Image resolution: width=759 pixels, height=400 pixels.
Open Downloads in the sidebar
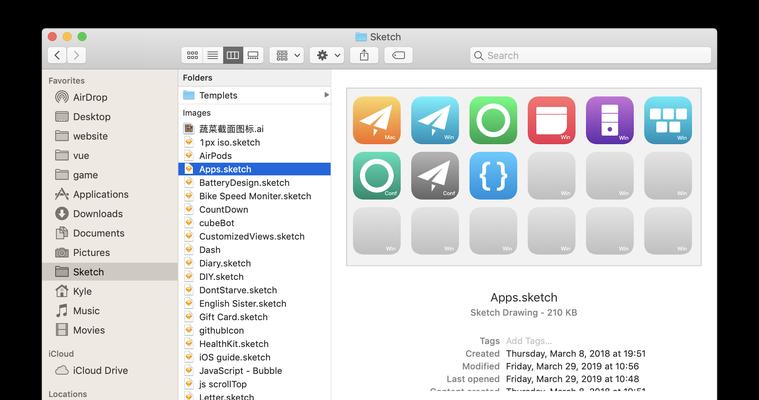click(110, 214)
